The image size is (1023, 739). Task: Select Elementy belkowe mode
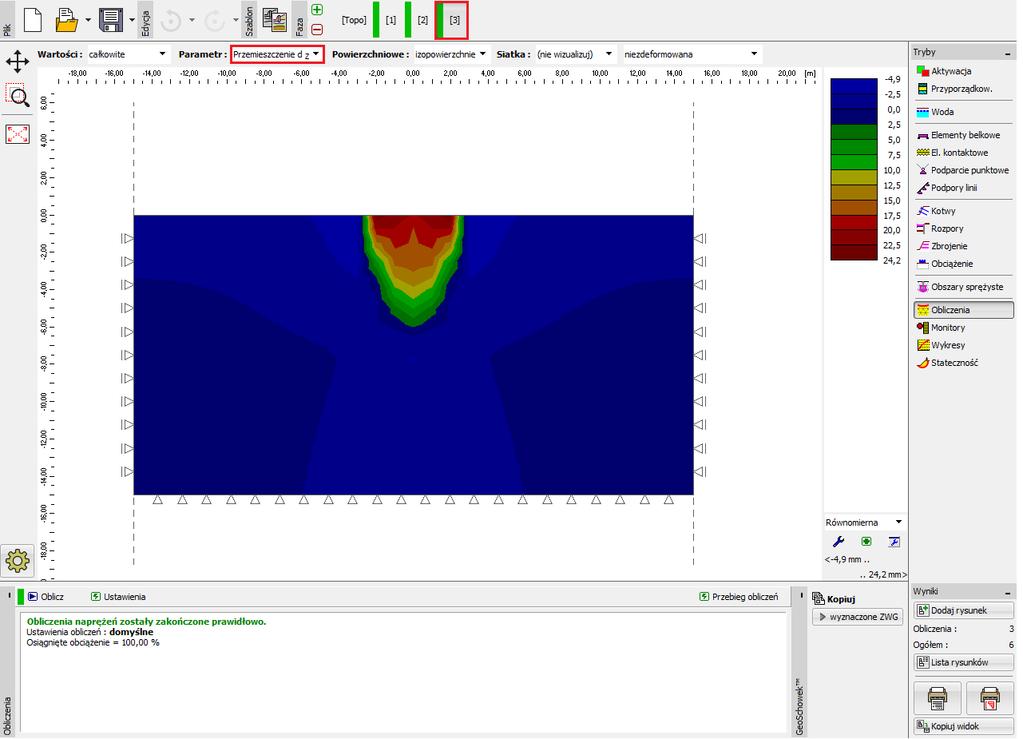coord(958,135)
